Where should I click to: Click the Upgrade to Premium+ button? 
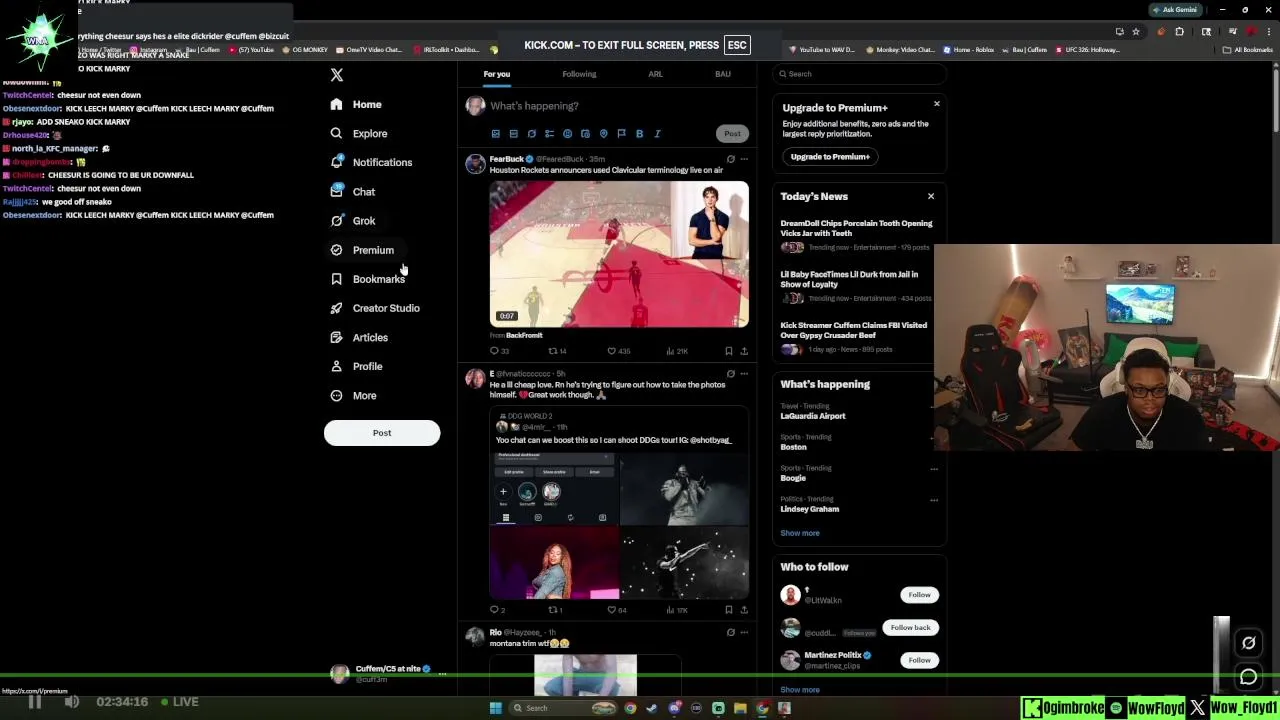pos(830,157)
